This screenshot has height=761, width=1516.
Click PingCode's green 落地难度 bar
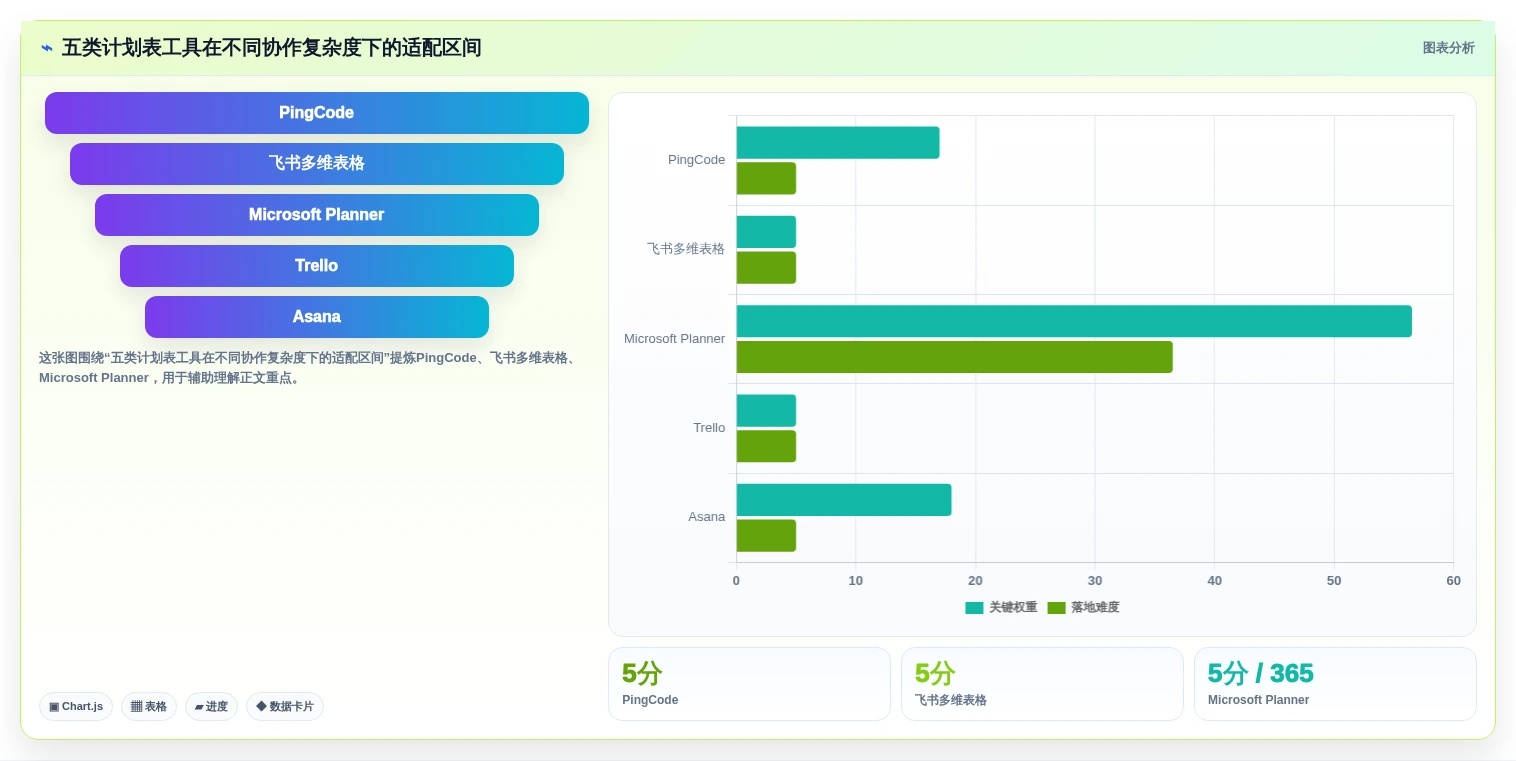766,179
